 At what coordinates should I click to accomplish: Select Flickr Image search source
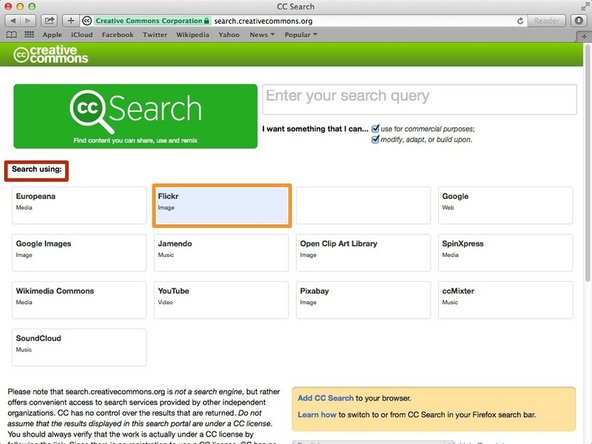[x=222, y=205]
